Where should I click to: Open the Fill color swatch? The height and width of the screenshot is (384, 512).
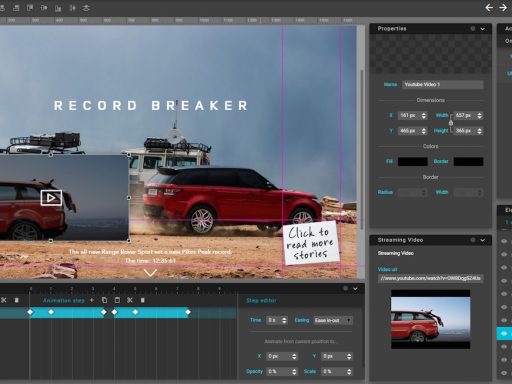click(x=413, y=162)
